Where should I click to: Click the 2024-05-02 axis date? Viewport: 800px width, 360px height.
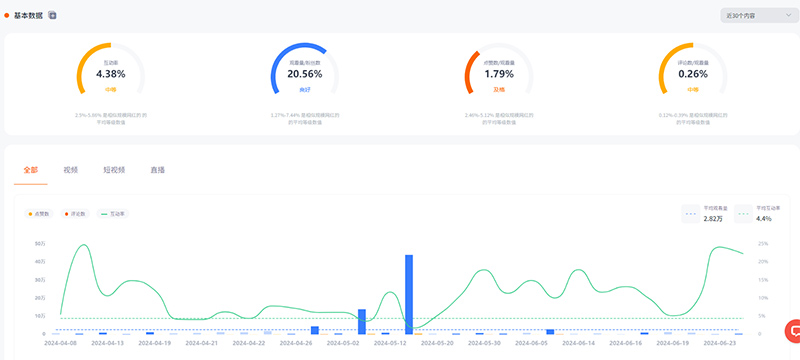tap(343, 343)
